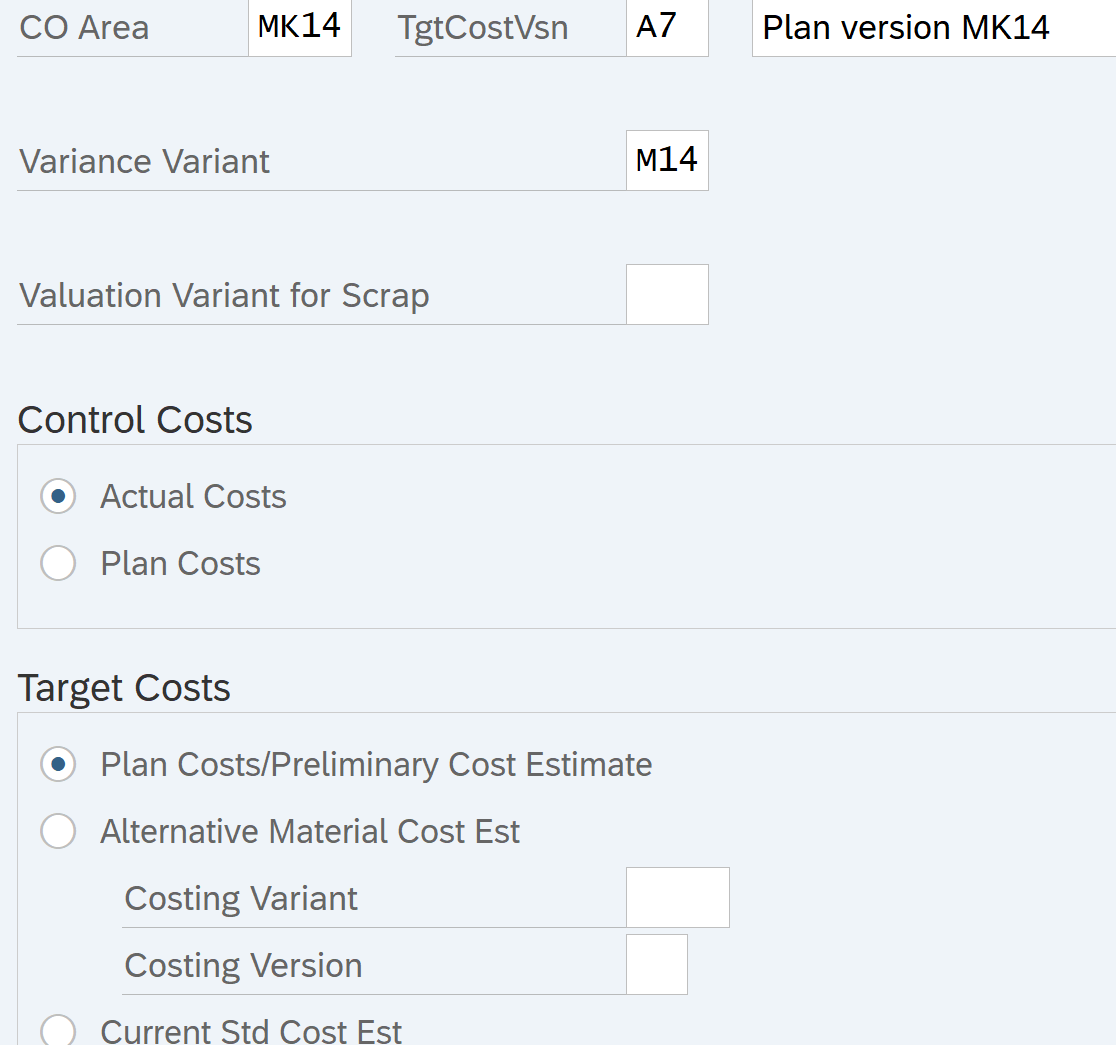Click the Plan version MK14 description field
1116x1045 pixels.
932,28
